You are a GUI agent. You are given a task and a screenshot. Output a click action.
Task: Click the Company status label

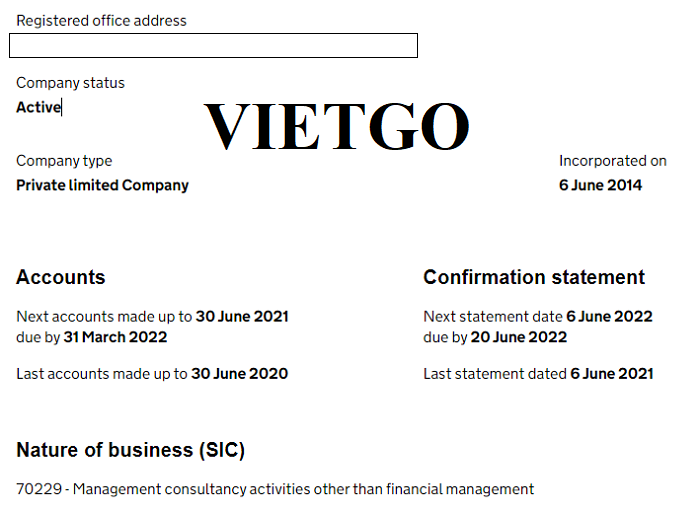coord(70,83)
